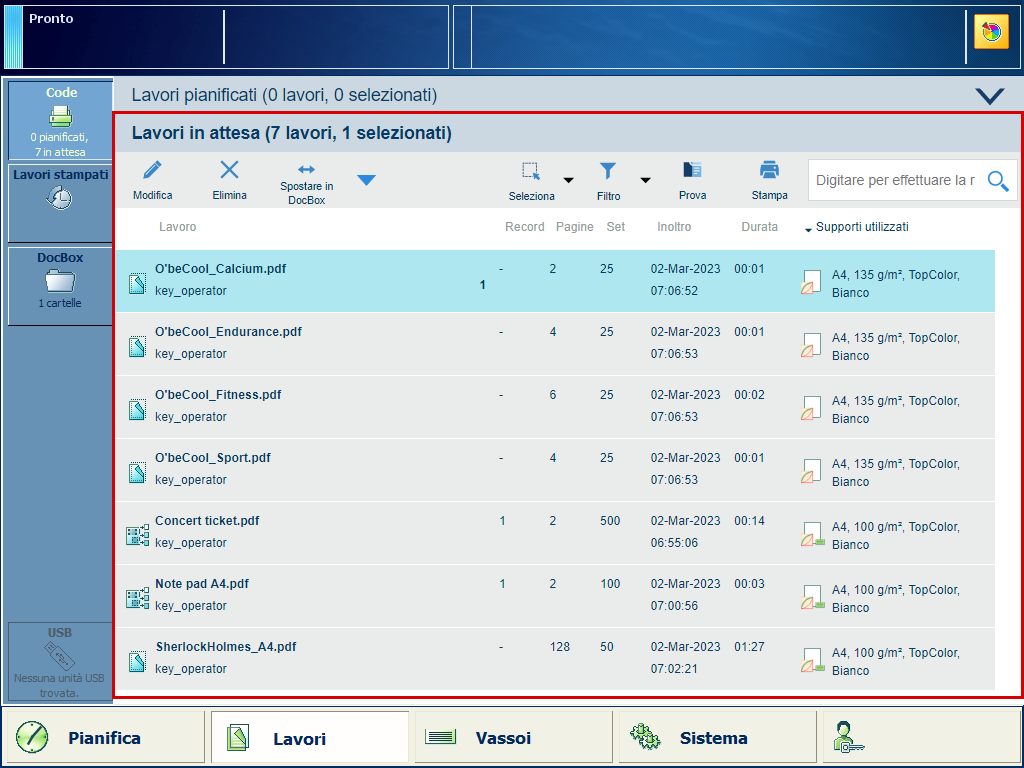Open the Lavori stampati panel
Screen dimensions: 1024x768
click(x=60, y=202)
